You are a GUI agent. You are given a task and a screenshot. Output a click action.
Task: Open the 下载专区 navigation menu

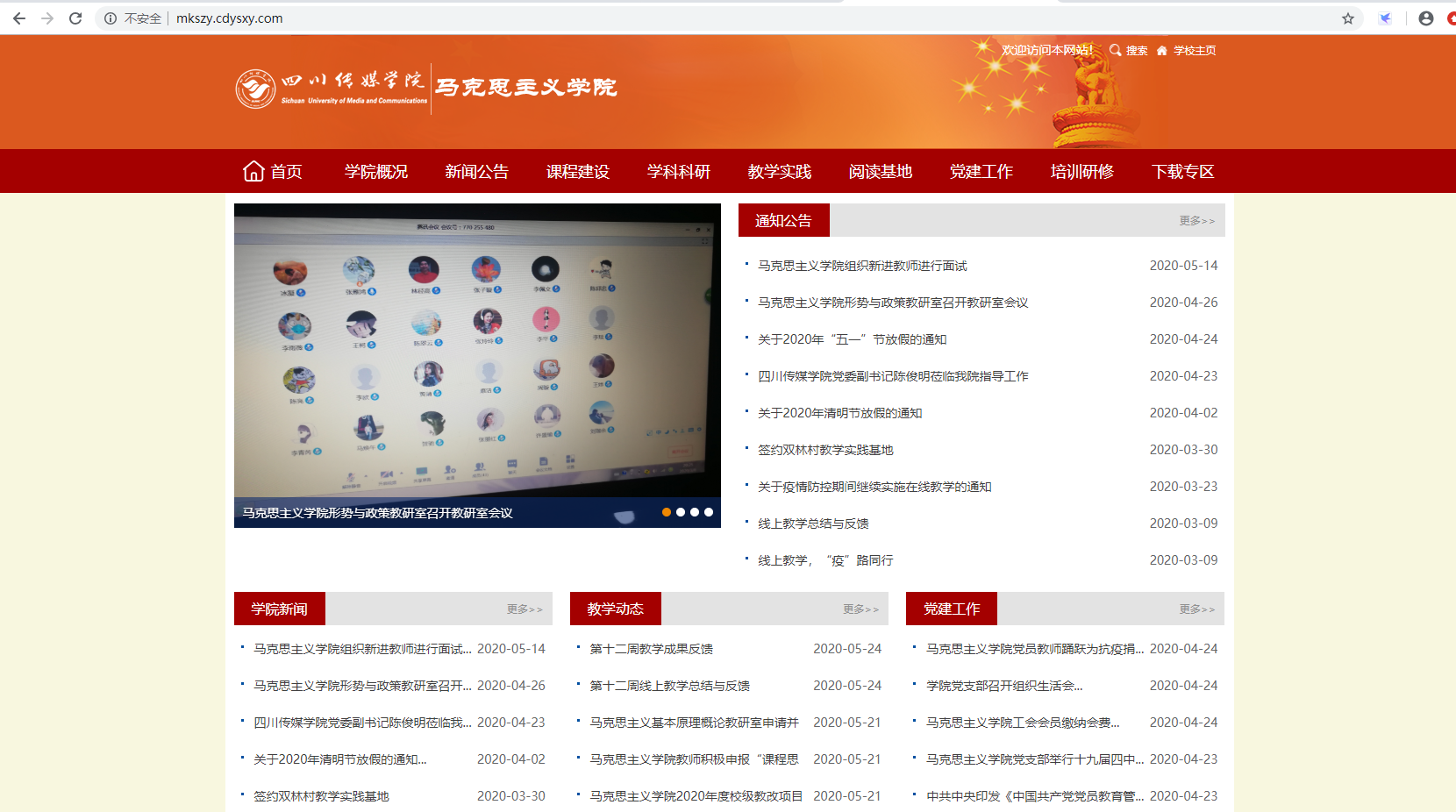(x=1182, y=172)
